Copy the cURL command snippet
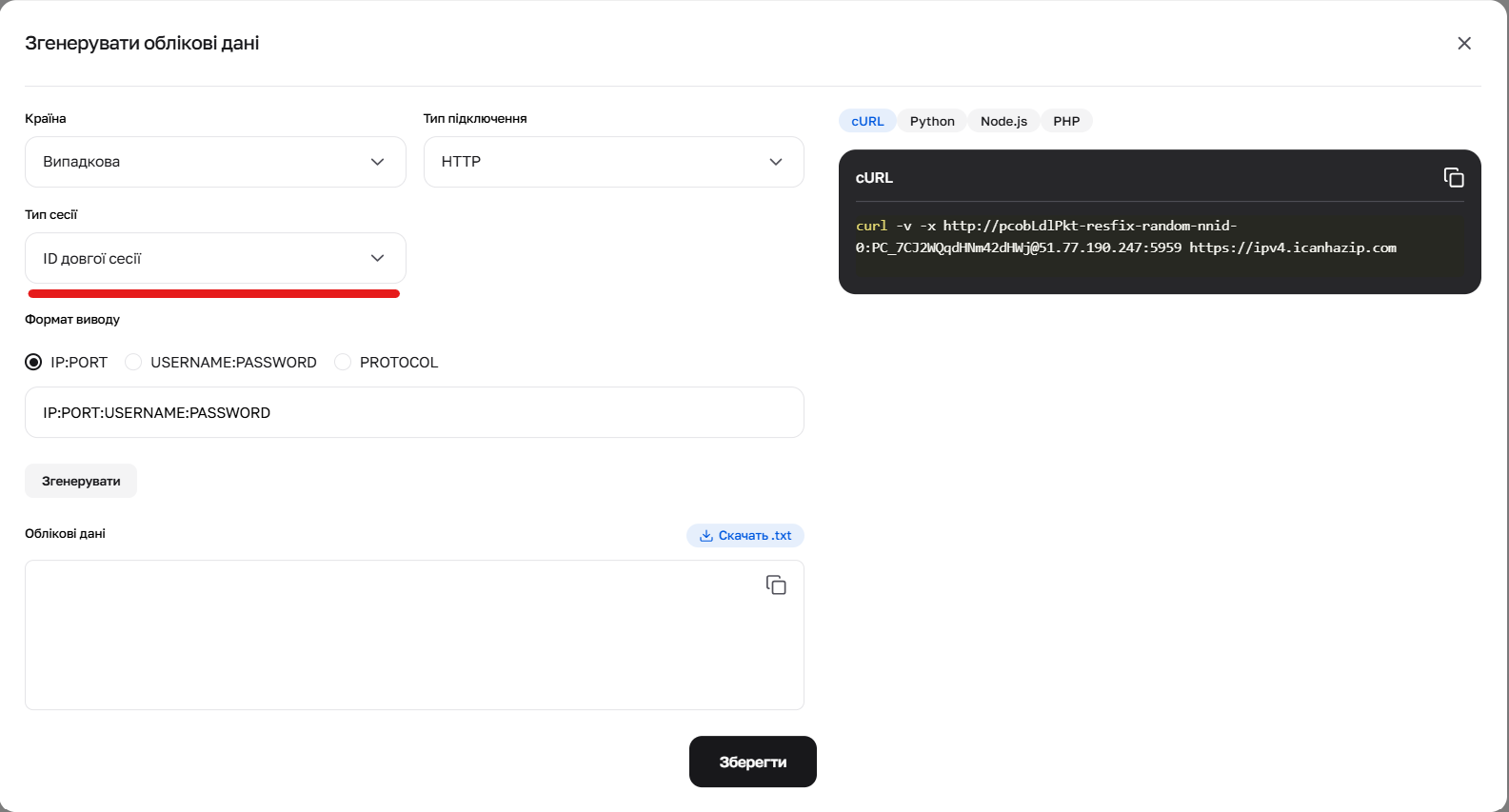 [1453, 178]
